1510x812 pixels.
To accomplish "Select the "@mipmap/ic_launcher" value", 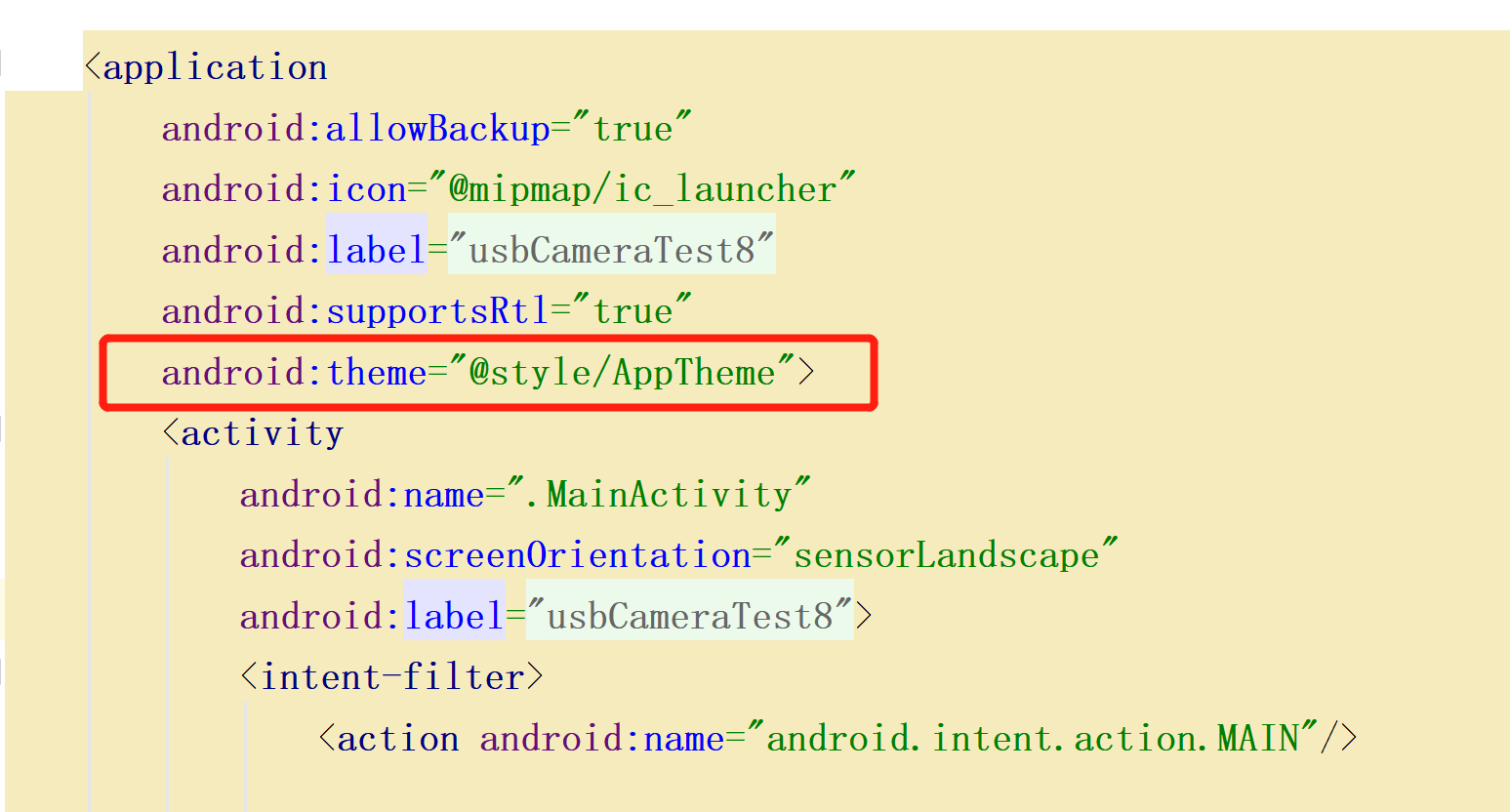I will point(642,189).
